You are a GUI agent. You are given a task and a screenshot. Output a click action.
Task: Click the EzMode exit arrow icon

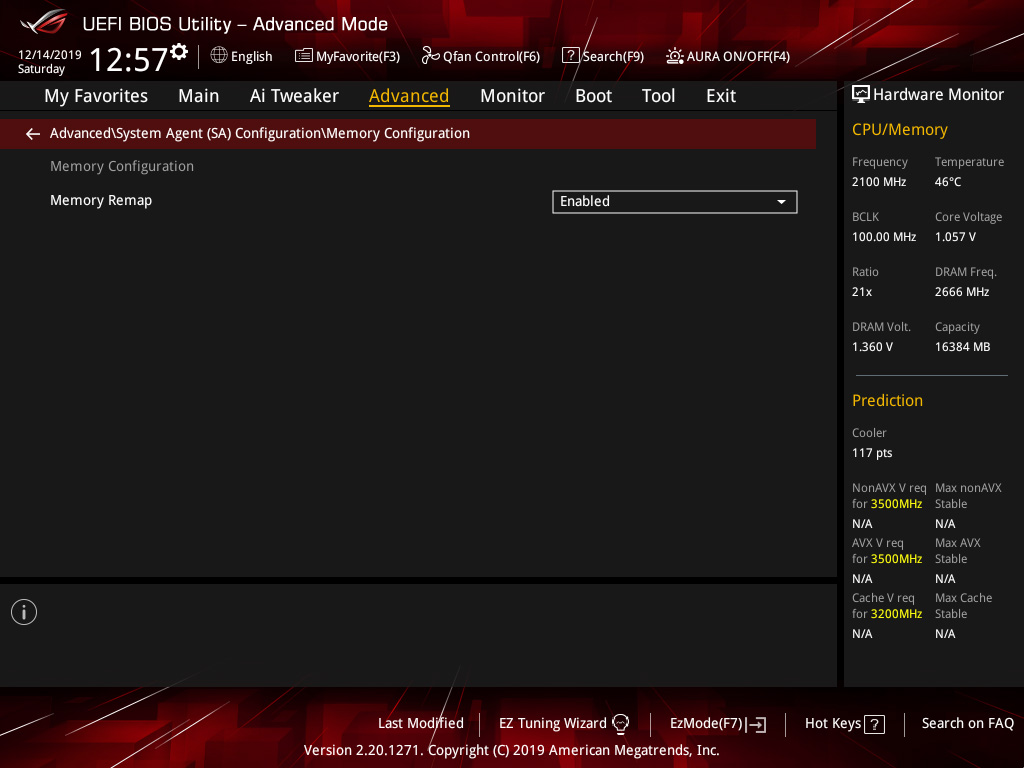[x=756, y=724]
